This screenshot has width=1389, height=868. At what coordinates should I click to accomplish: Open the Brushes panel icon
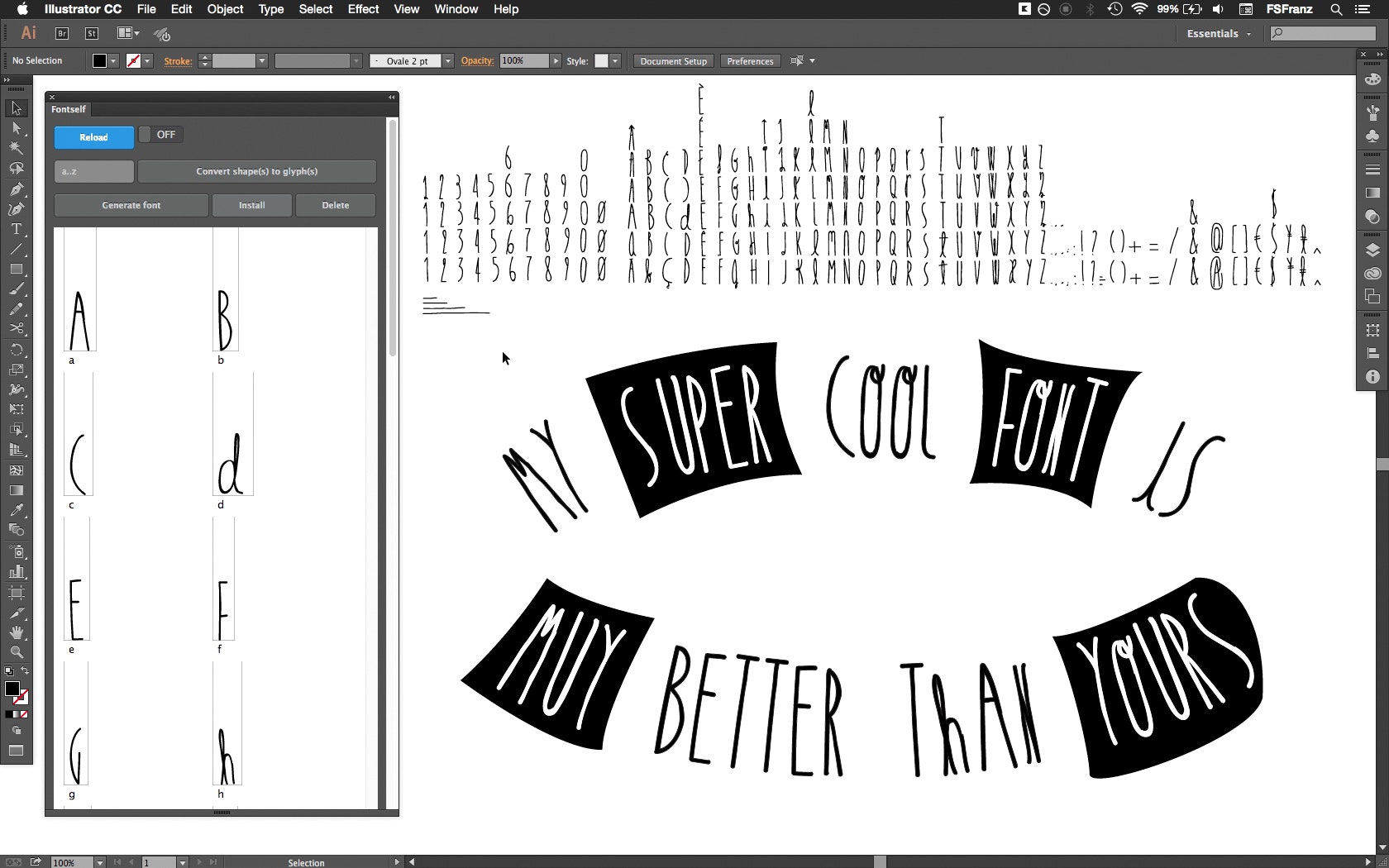1372,112
